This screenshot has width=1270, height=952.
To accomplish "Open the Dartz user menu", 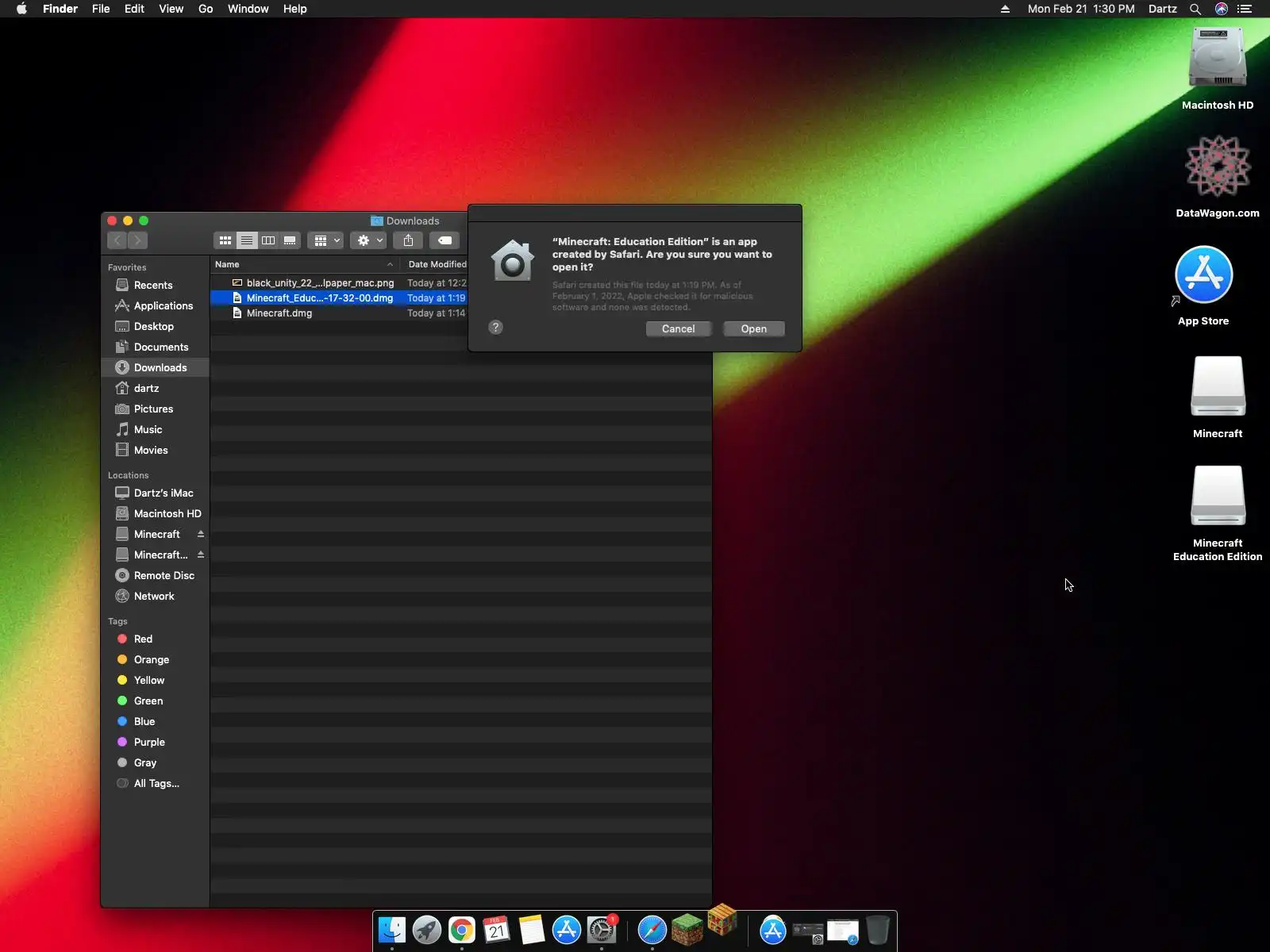I will tap(1163, 9).
